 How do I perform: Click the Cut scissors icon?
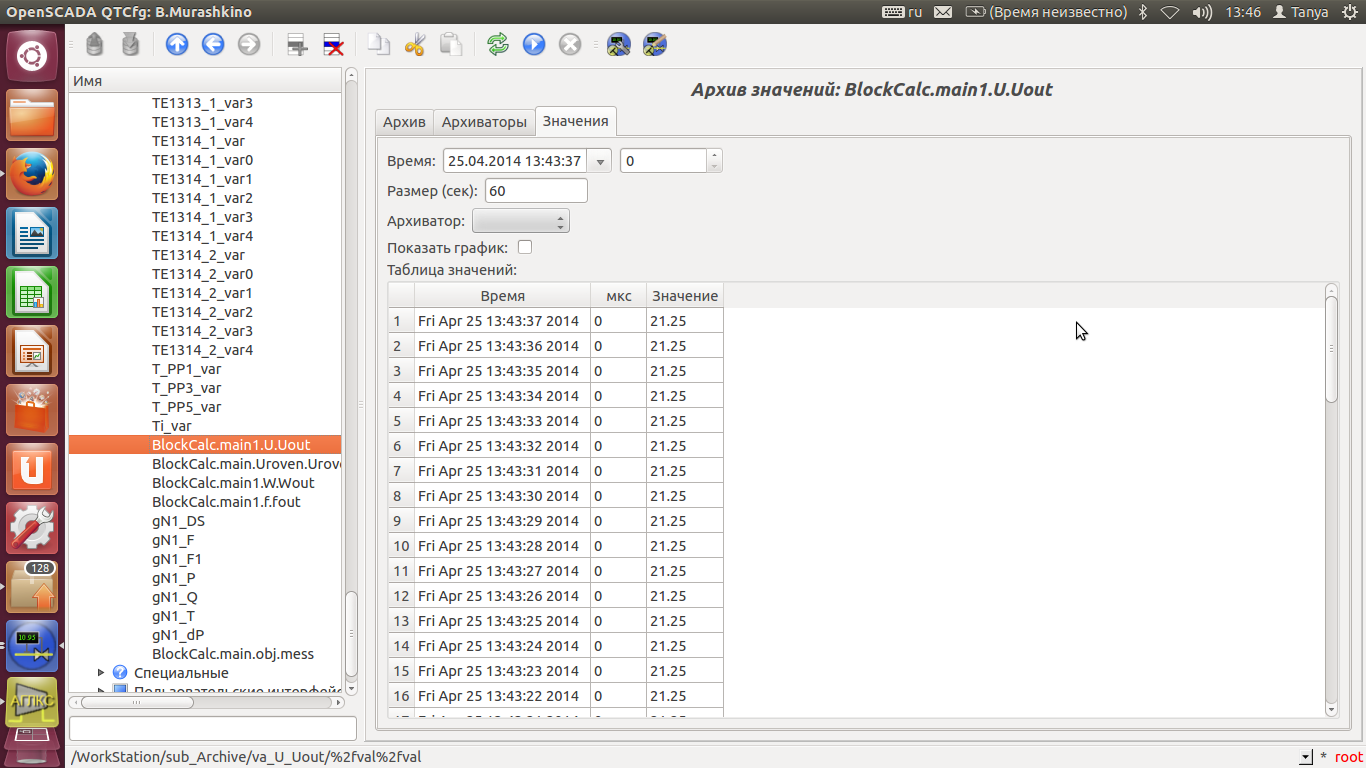(415, 44)
